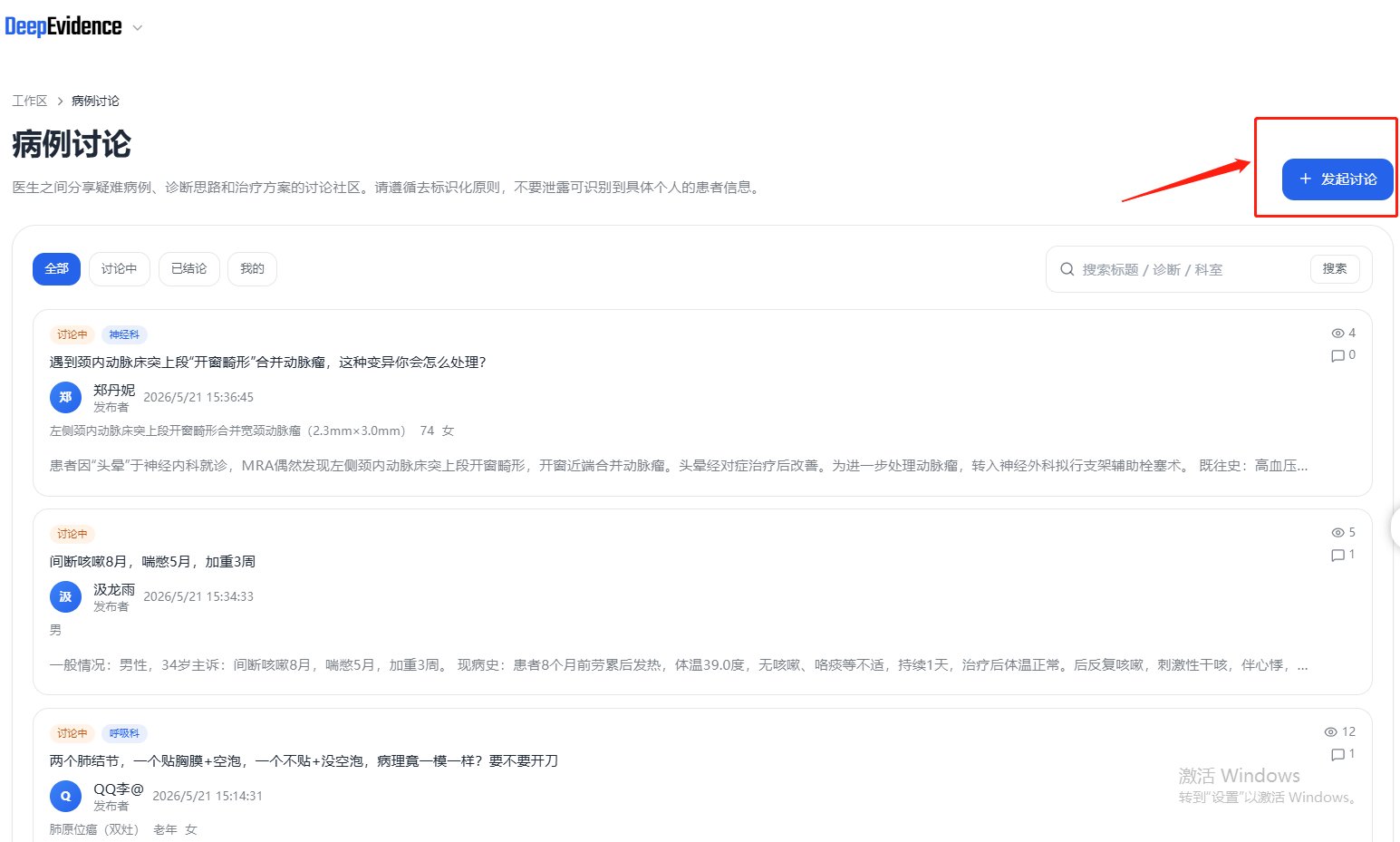Click QQ李@'s avatar with letter Q

point(65,796)
